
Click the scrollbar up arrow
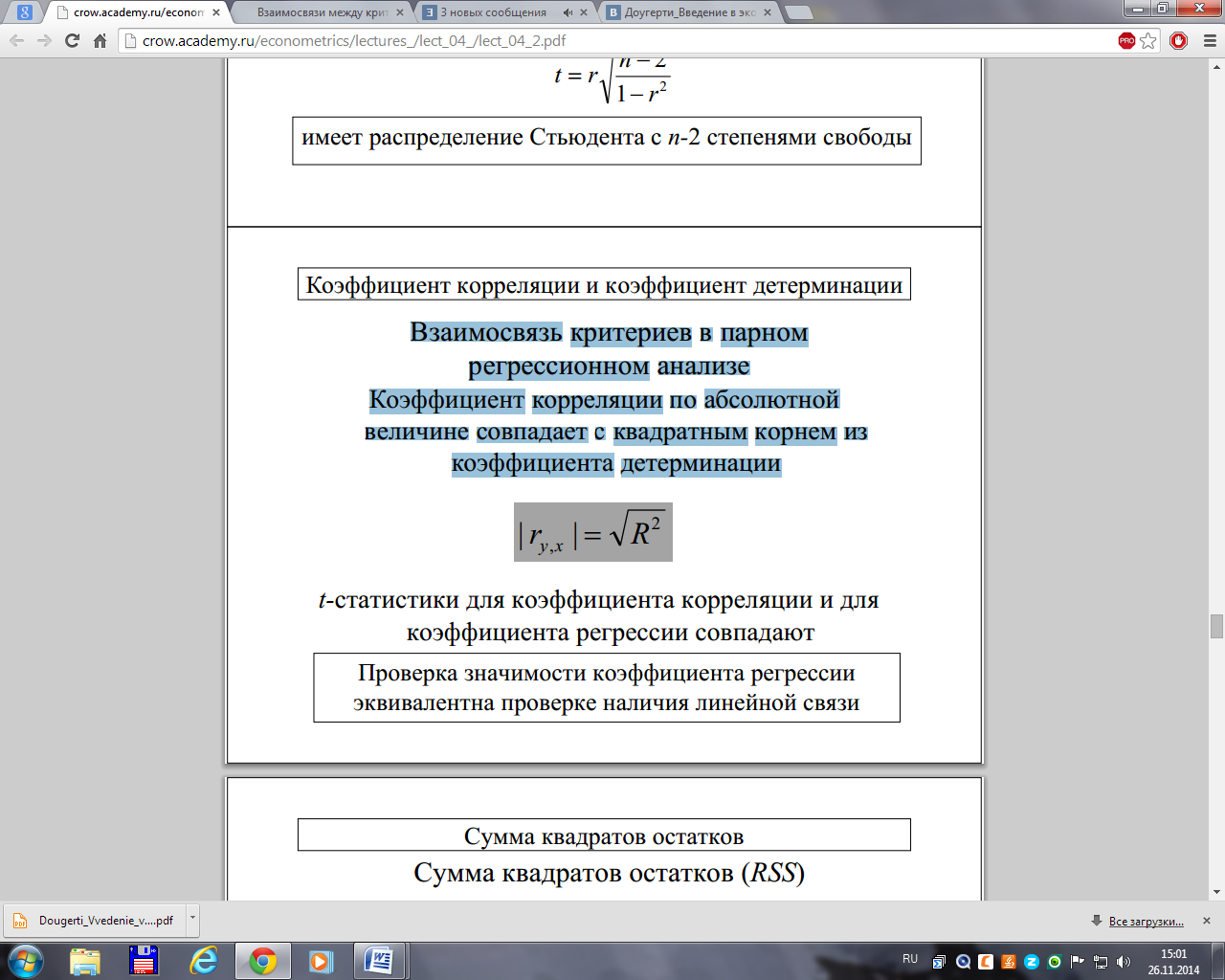pyautogui.click(x=1216, y=66)
